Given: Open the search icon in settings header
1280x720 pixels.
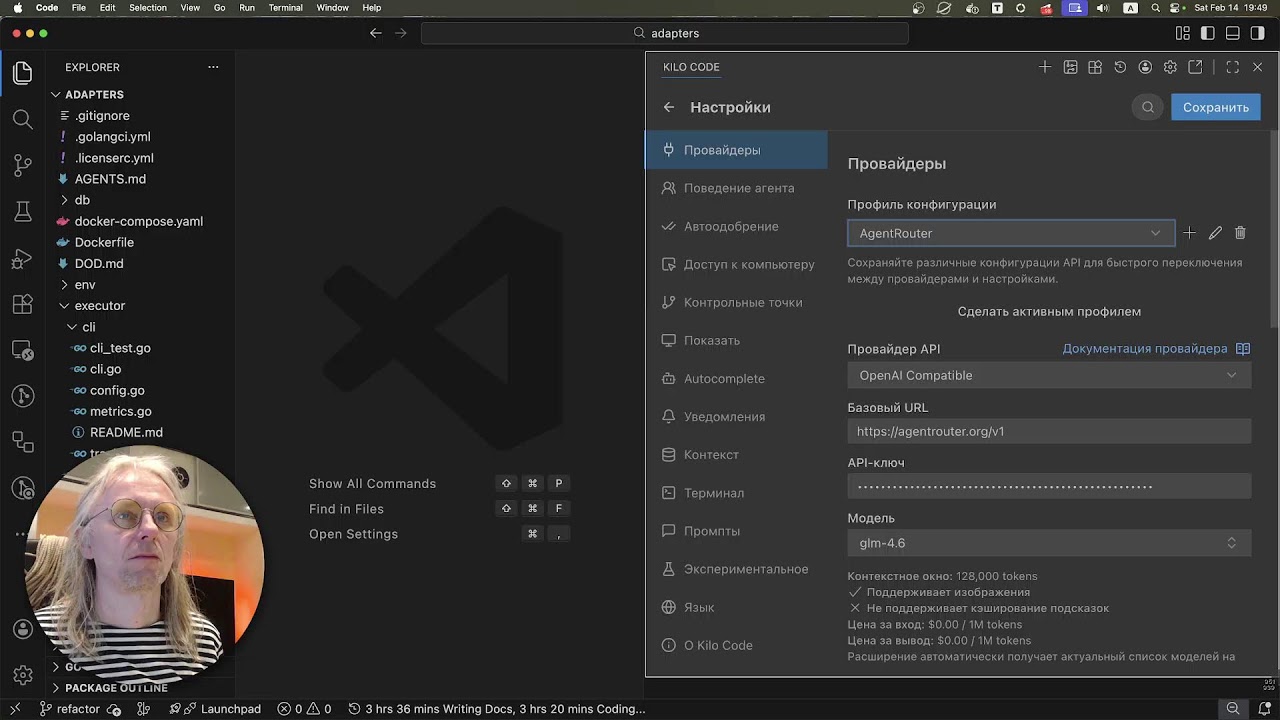Looking at the screenshot, I should pyautogui.click(x=1148, y=107).
